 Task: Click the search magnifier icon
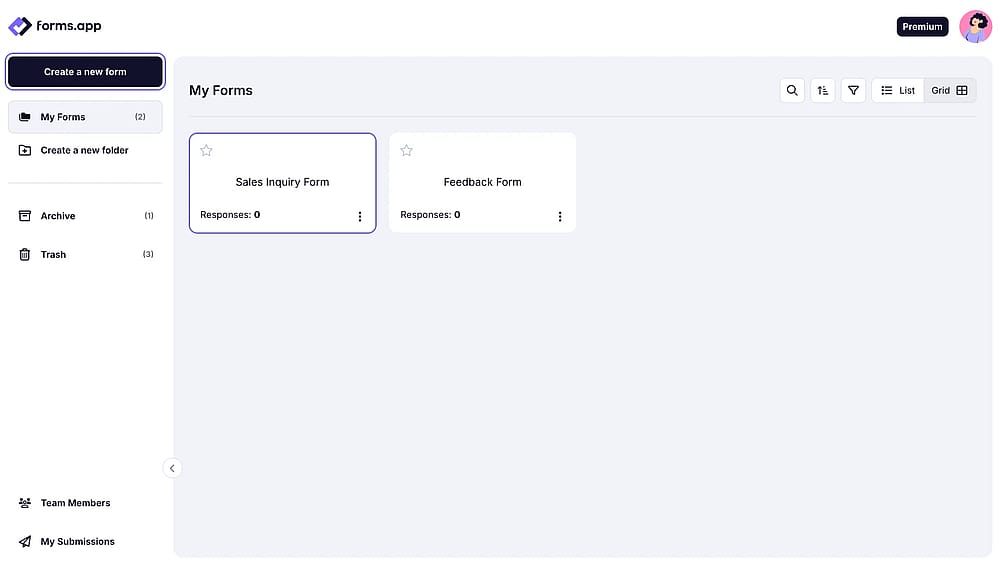792,91
